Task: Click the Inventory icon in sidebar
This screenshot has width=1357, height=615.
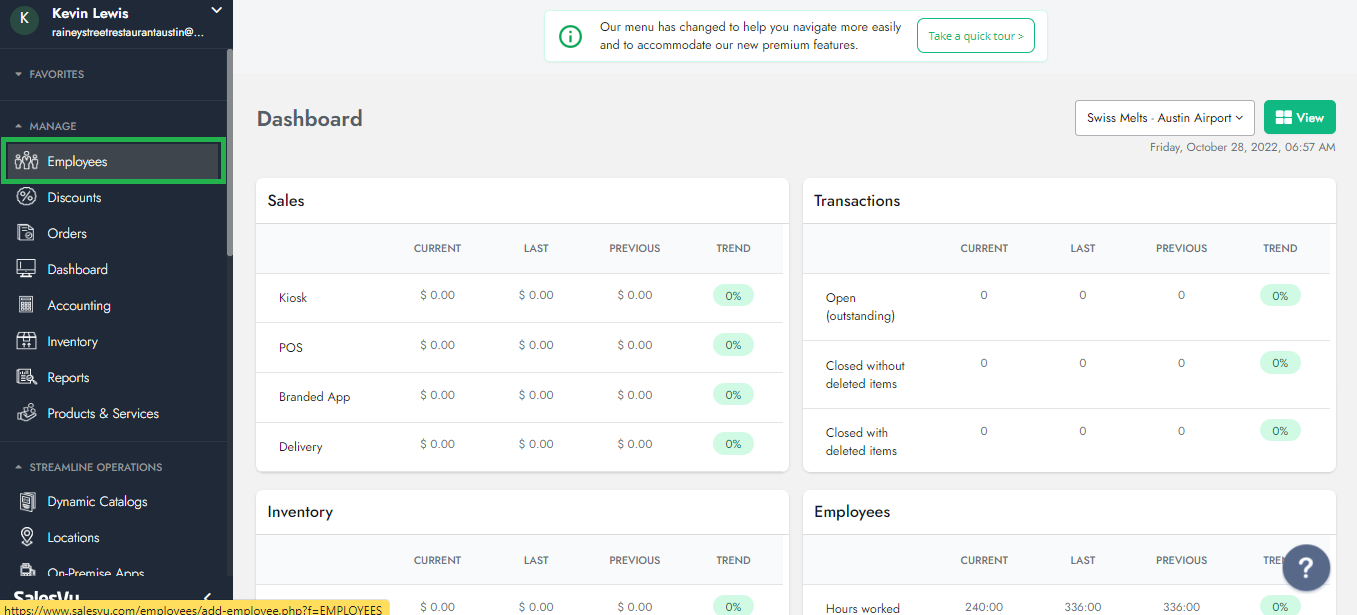Action: [x=27, y=342]
